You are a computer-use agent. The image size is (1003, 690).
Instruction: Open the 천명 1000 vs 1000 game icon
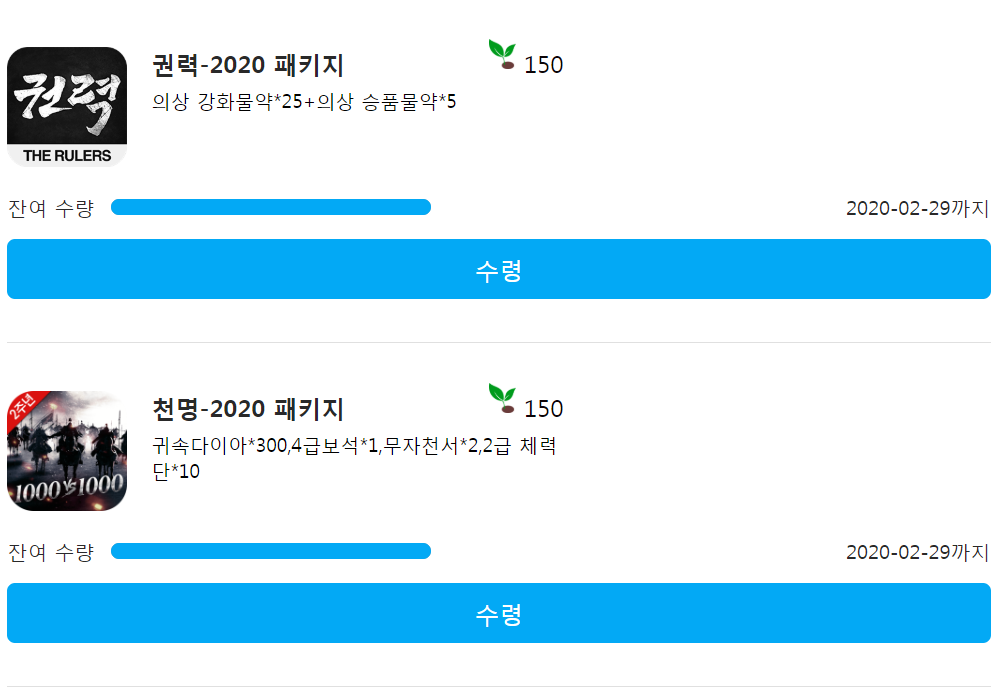click(67, 451)
